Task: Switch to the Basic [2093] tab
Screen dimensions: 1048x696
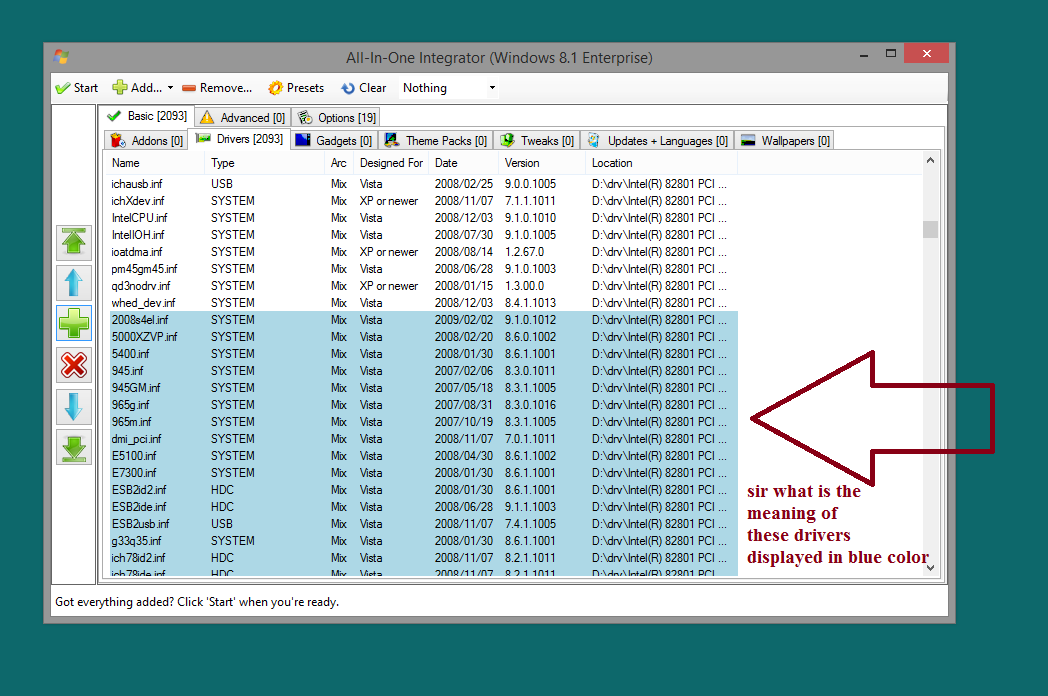Action: (147, 116)
